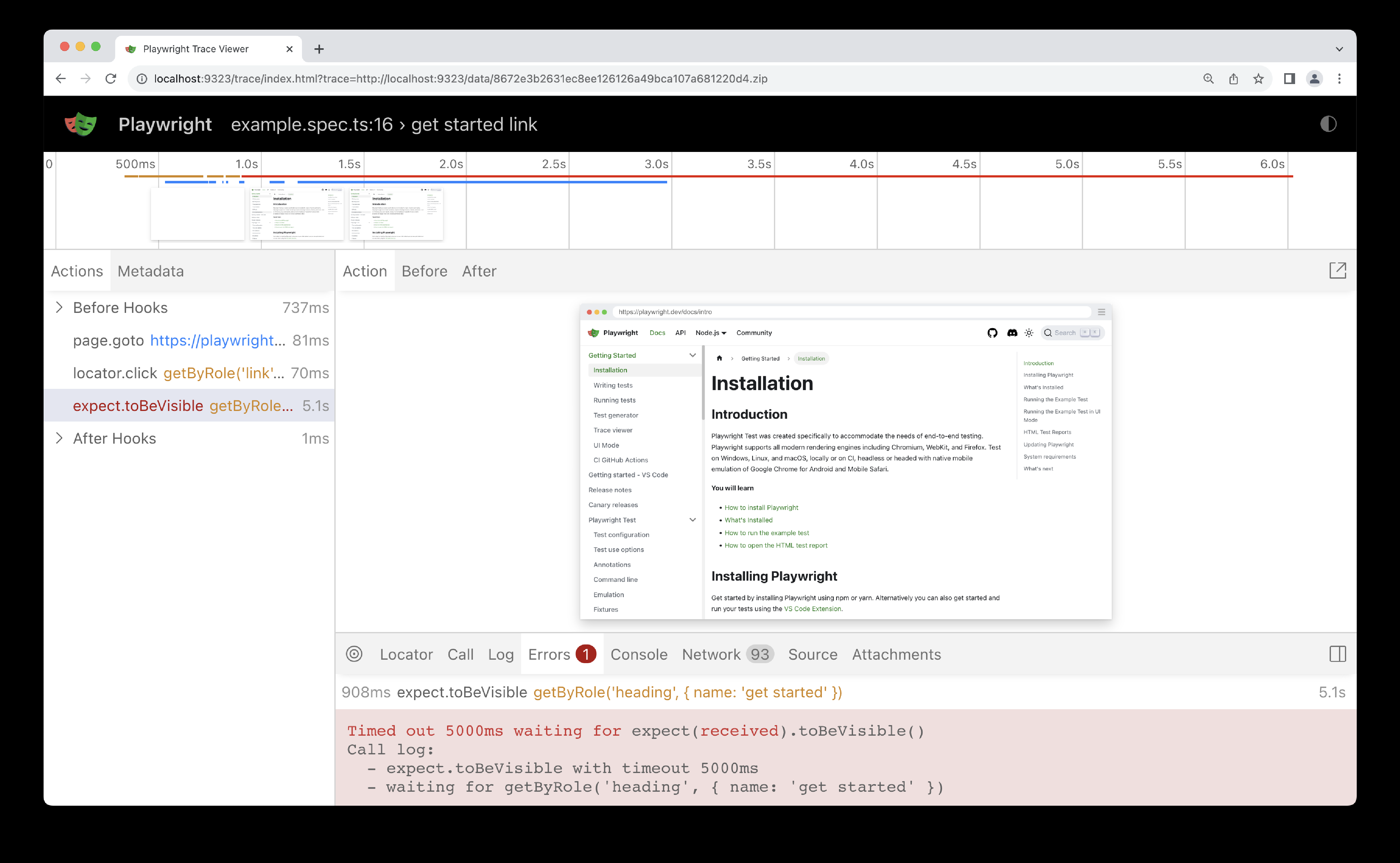Click the errors entry expect.toBeVisible 908ms line

click(x=846, y=692)
